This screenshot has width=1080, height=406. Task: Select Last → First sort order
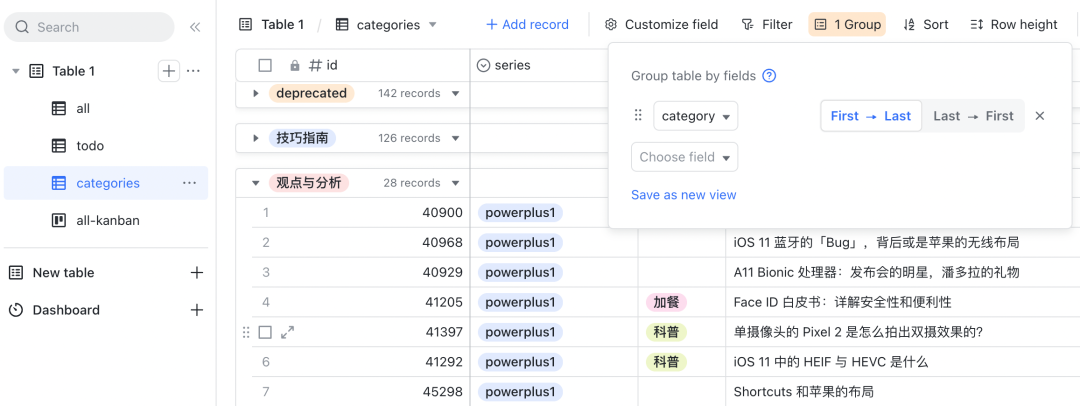pyautogui.click(x=972, y=116)
